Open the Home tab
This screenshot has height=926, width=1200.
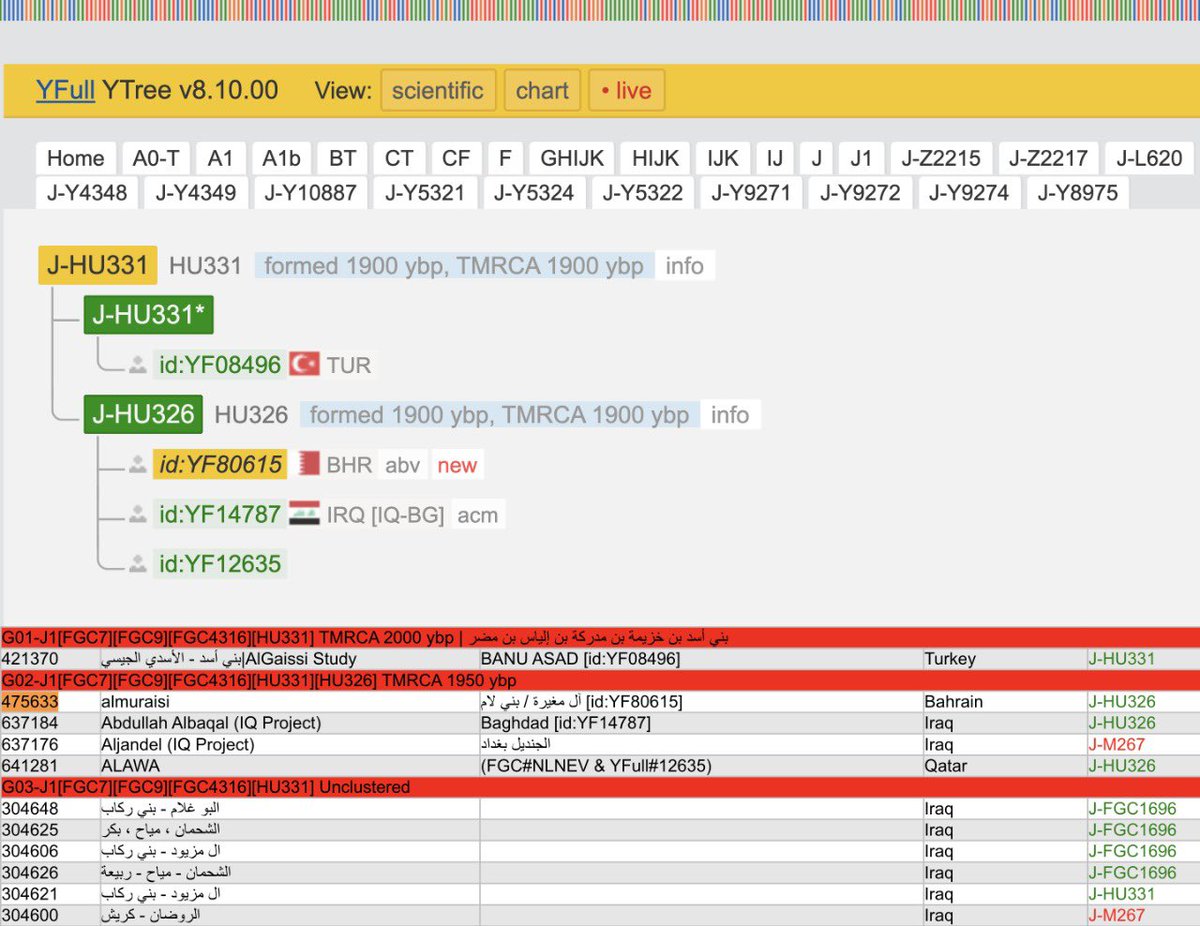pyautogui.click(x=75, y=158)
